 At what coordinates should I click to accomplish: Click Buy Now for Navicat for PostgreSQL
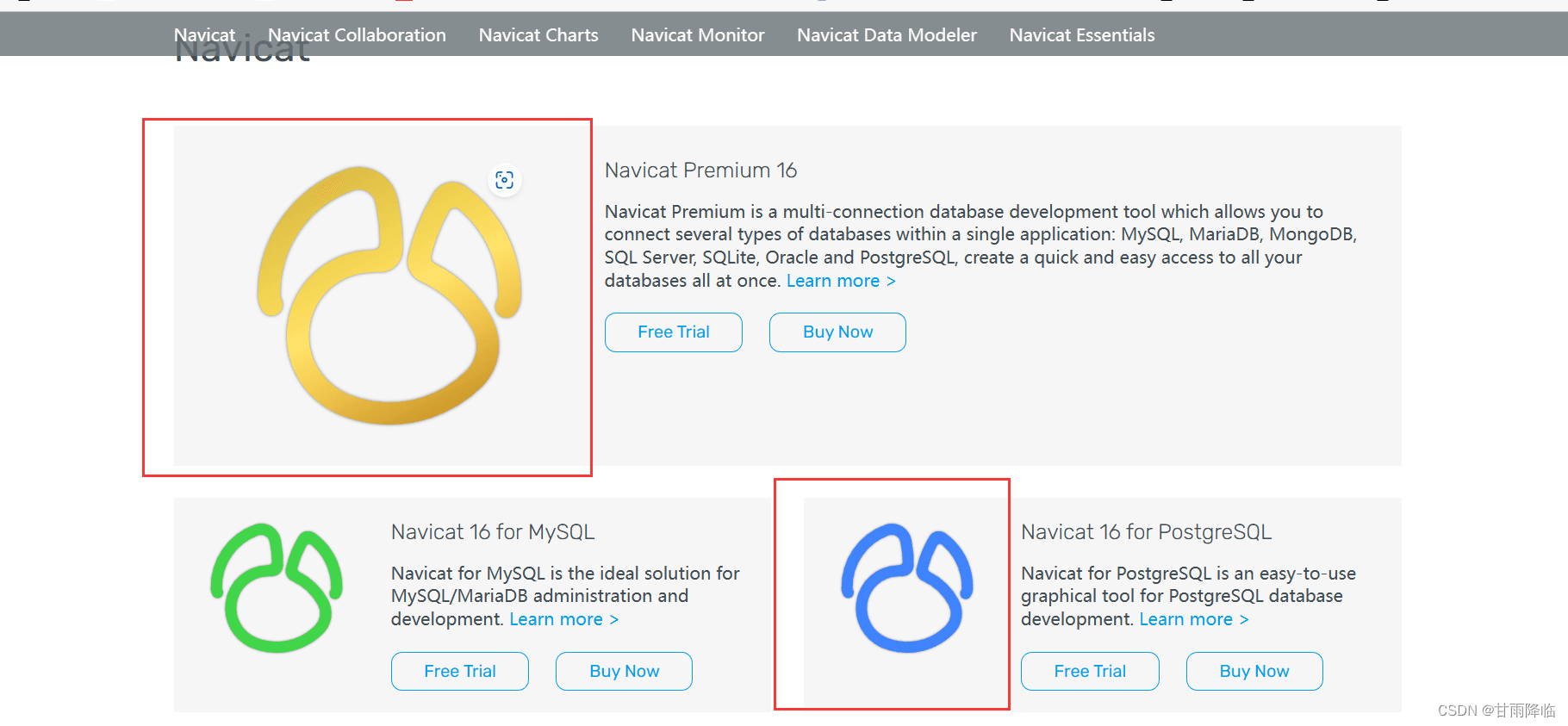[1254, 671]
